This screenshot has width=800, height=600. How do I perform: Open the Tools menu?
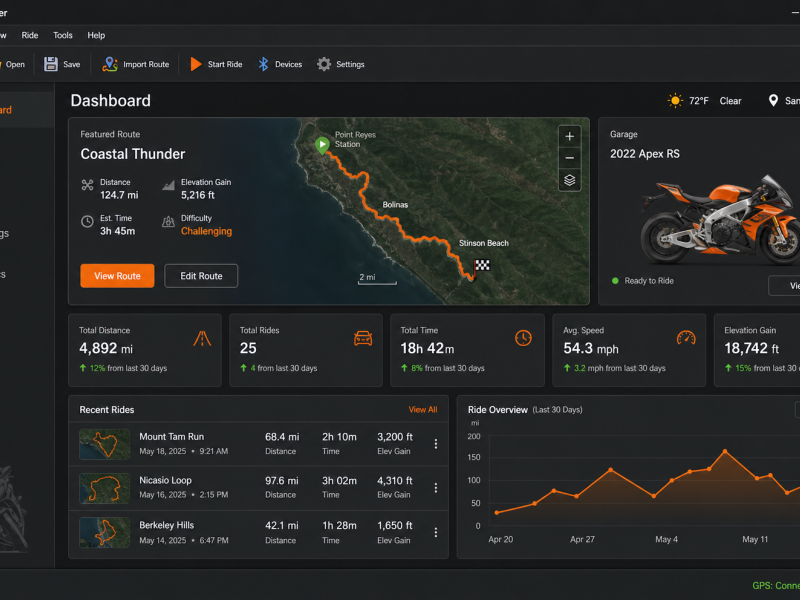(x=63, y=35)
